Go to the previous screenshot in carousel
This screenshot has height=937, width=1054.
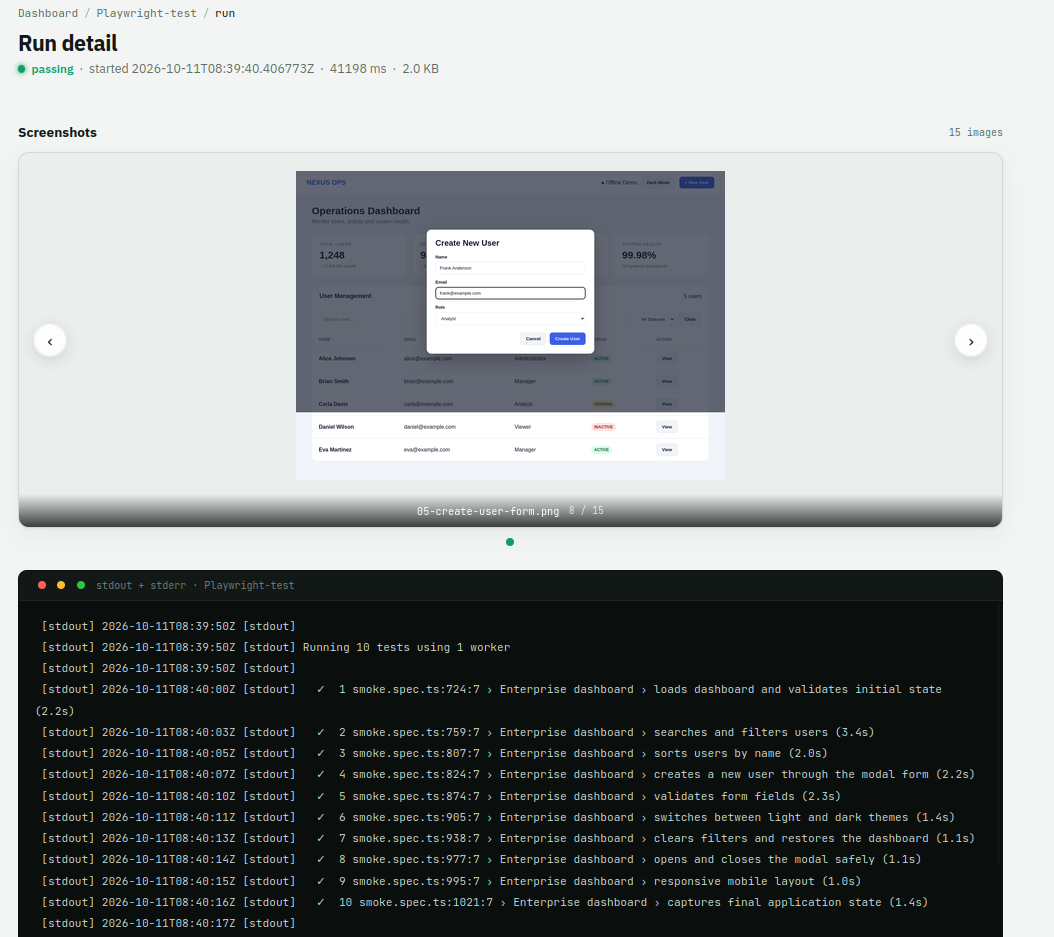[x=50, y=341]
